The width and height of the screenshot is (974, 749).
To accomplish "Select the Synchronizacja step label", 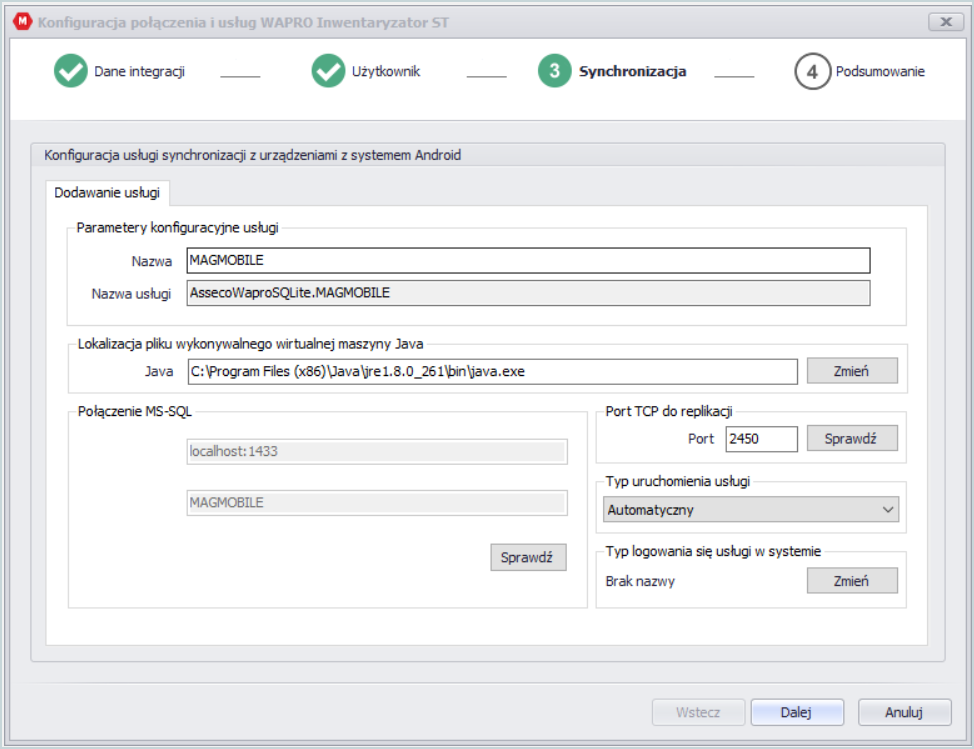I will click(632, 71).
